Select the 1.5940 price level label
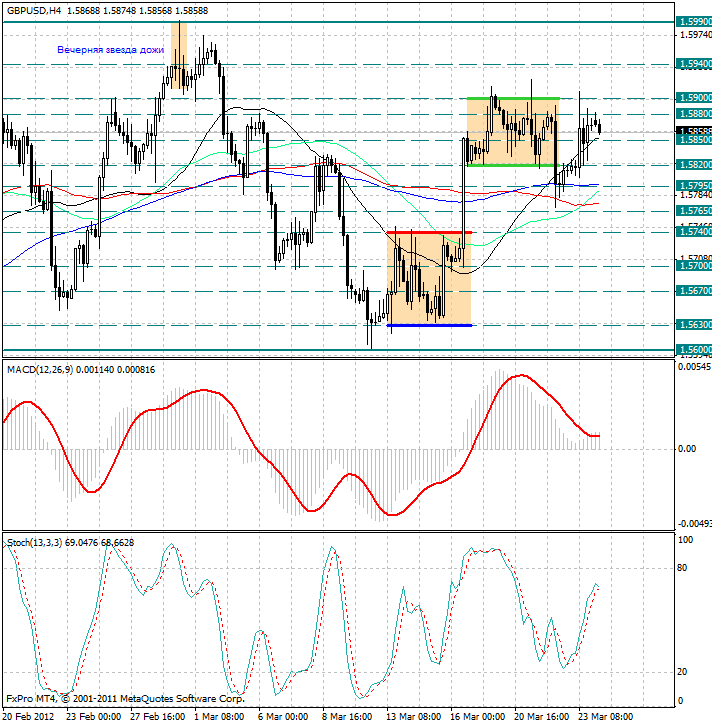Screen dimensions: 712x724 coord(694,64)
